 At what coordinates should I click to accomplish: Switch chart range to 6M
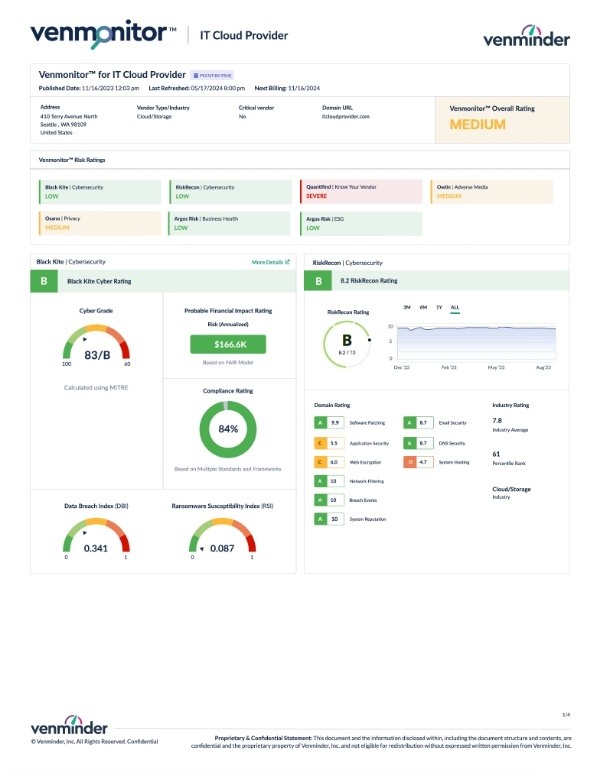pyautogui.click(x=423, y=307)
